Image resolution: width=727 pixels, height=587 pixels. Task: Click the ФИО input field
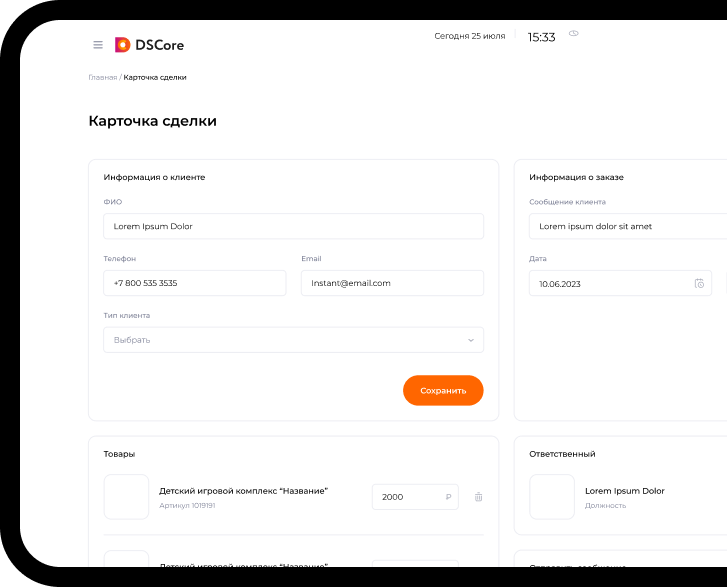point(293,227)
